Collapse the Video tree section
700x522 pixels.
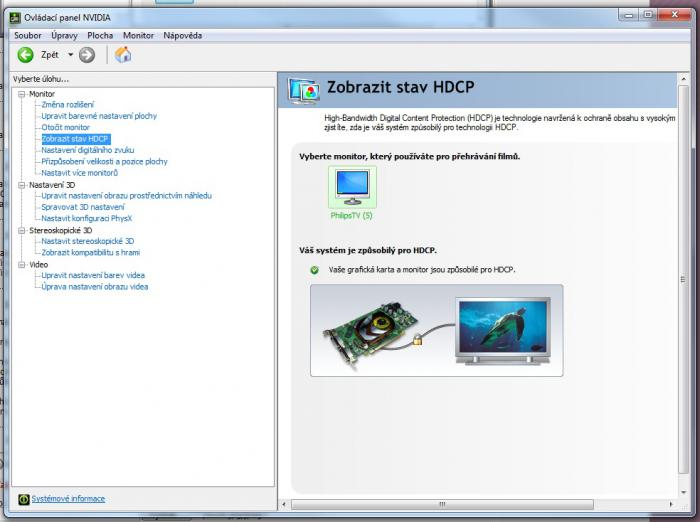[x=21, y=265]
